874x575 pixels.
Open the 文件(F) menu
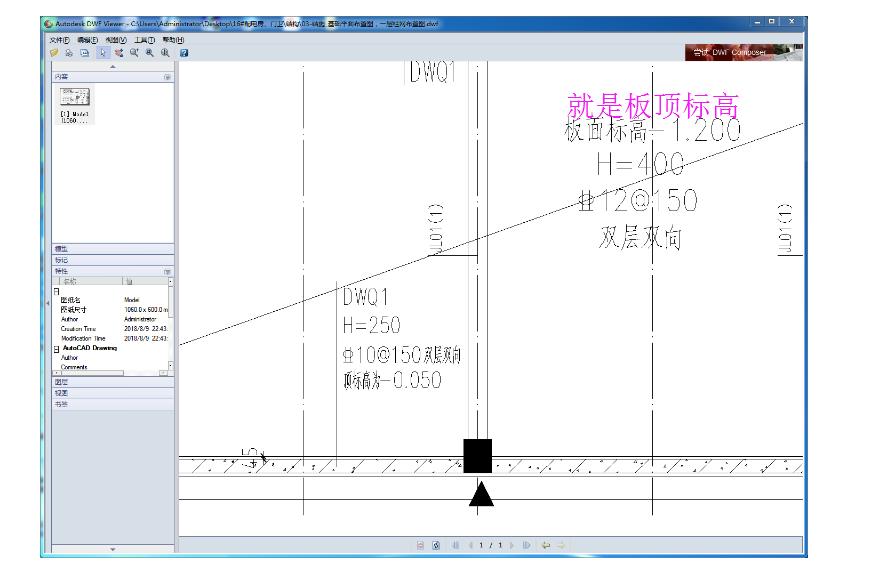(x=59, y=40)
